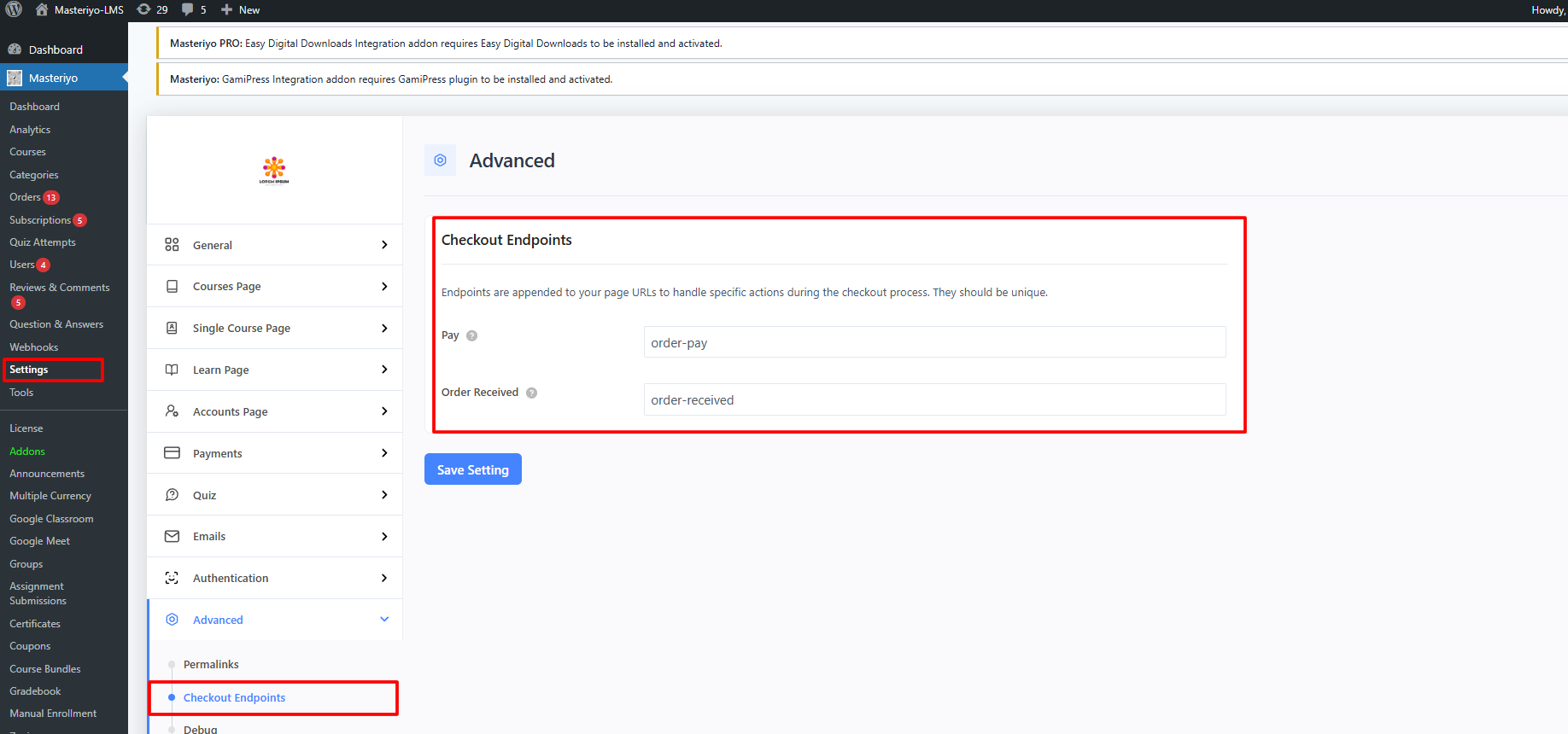The height and width of the screenshot is (734, 1568).
Task: Click the Save Setting button
Action: tap(473, 469)
